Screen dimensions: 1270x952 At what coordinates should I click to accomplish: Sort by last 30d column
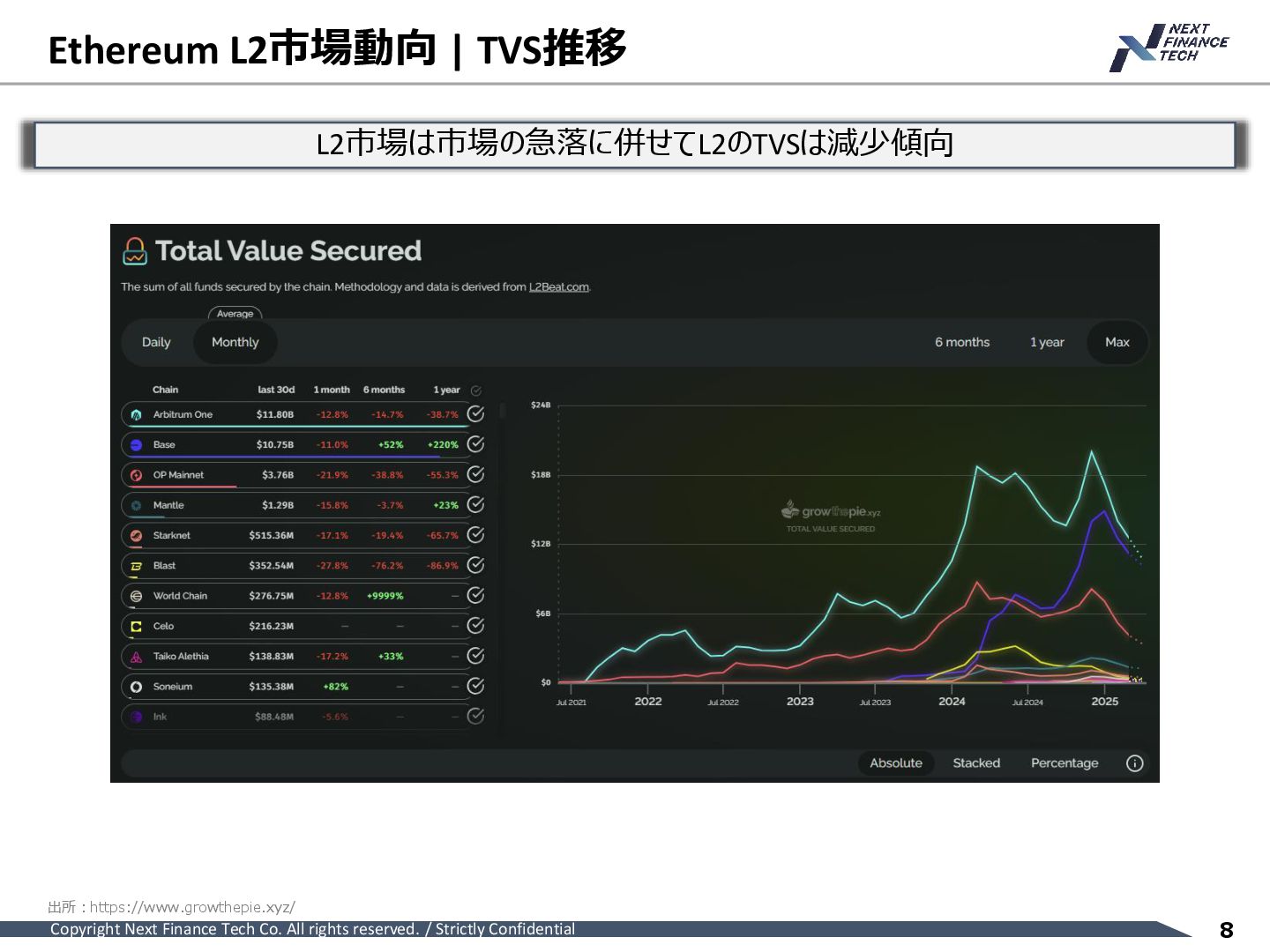coord(276,390)
